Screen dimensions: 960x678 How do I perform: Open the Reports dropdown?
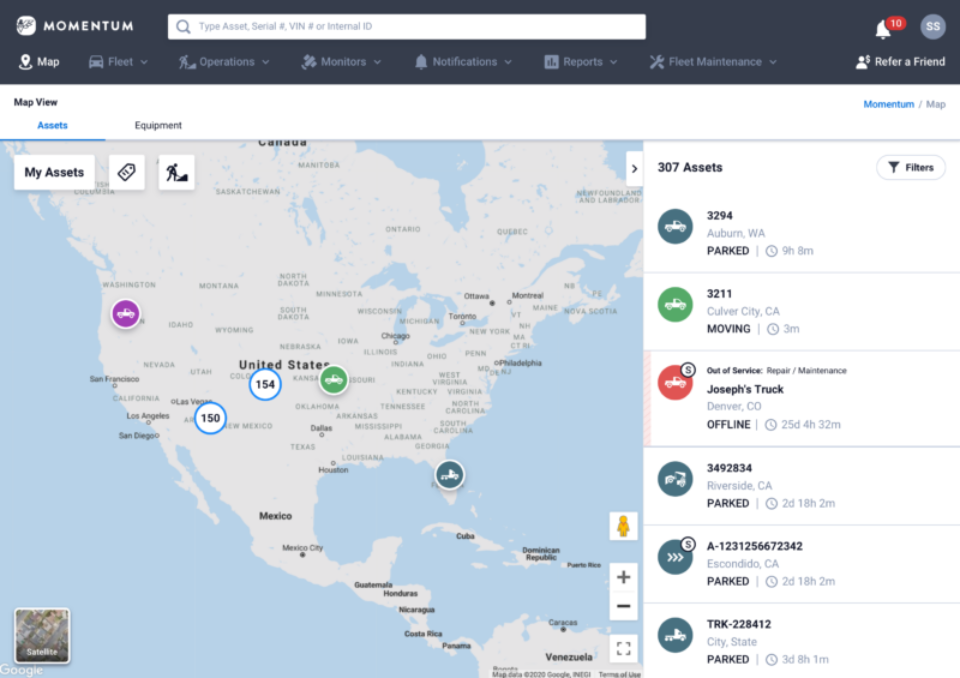[x=580, y=61]
